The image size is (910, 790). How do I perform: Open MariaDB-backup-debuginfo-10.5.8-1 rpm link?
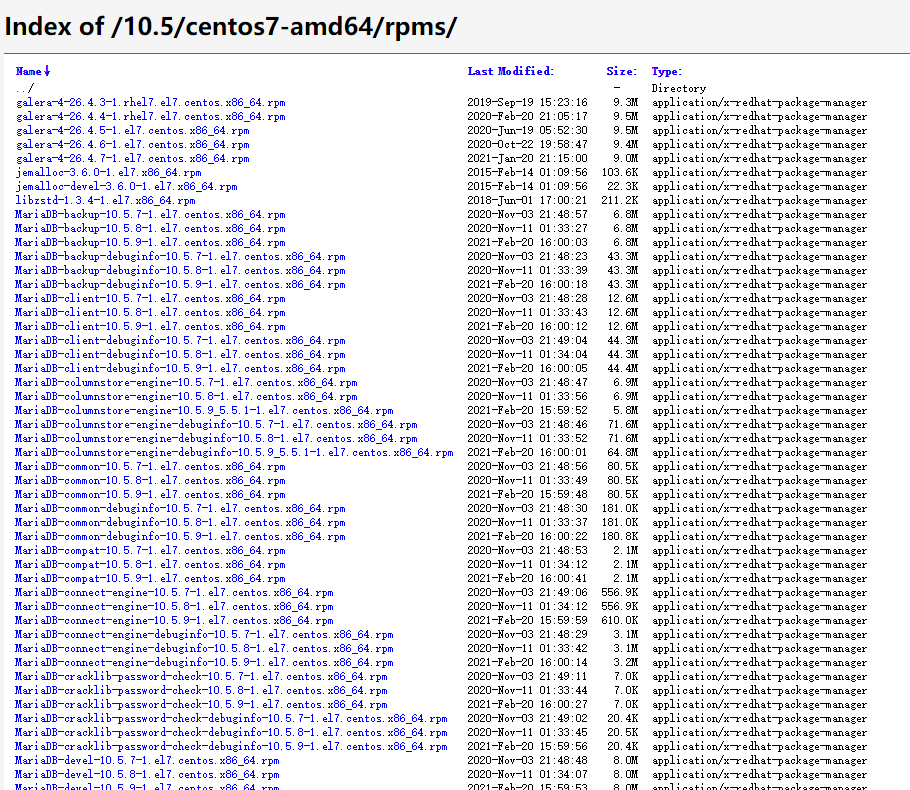(x=180, y=270)
